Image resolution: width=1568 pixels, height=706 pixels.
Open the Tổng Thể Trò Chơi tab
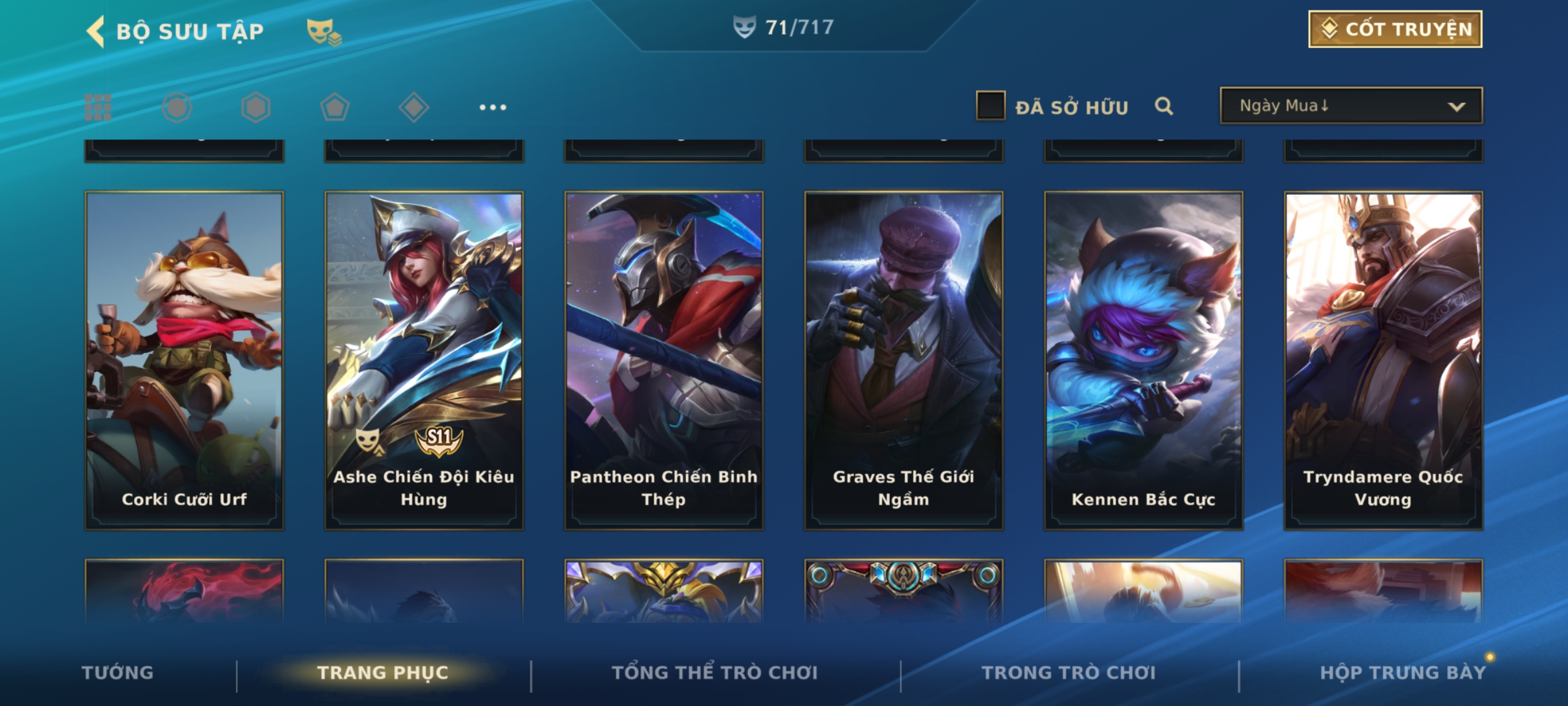(x=715, y=673)
